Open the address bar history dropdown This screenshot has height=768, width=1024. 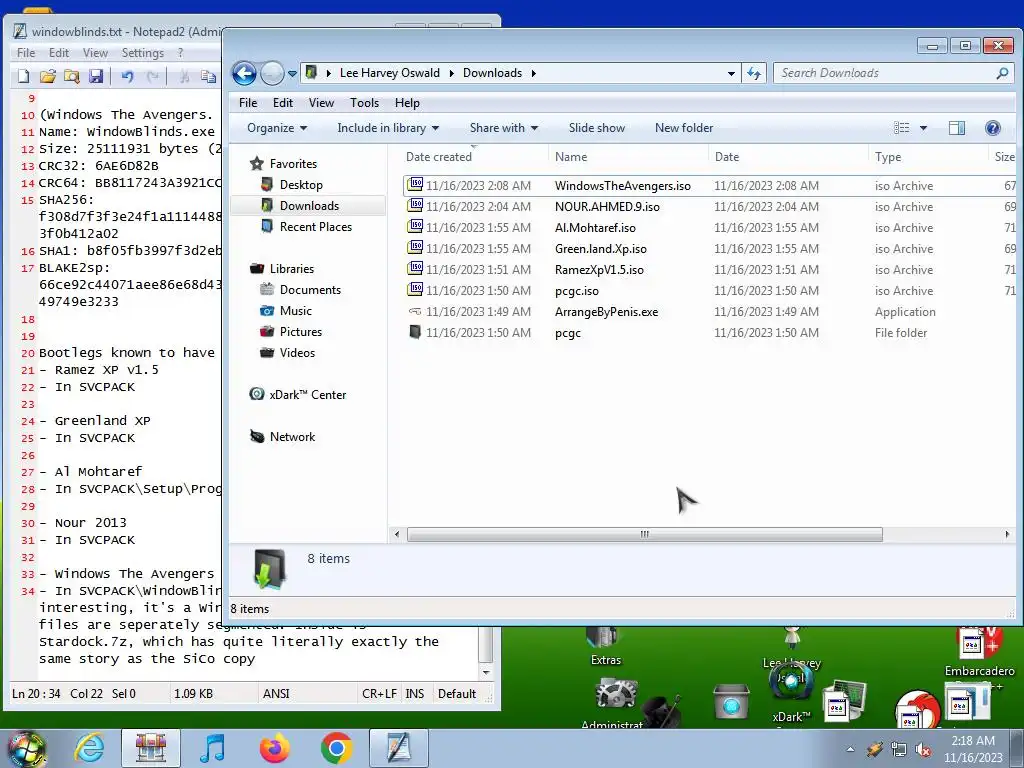pyautogui.click(x=731, y=73)
